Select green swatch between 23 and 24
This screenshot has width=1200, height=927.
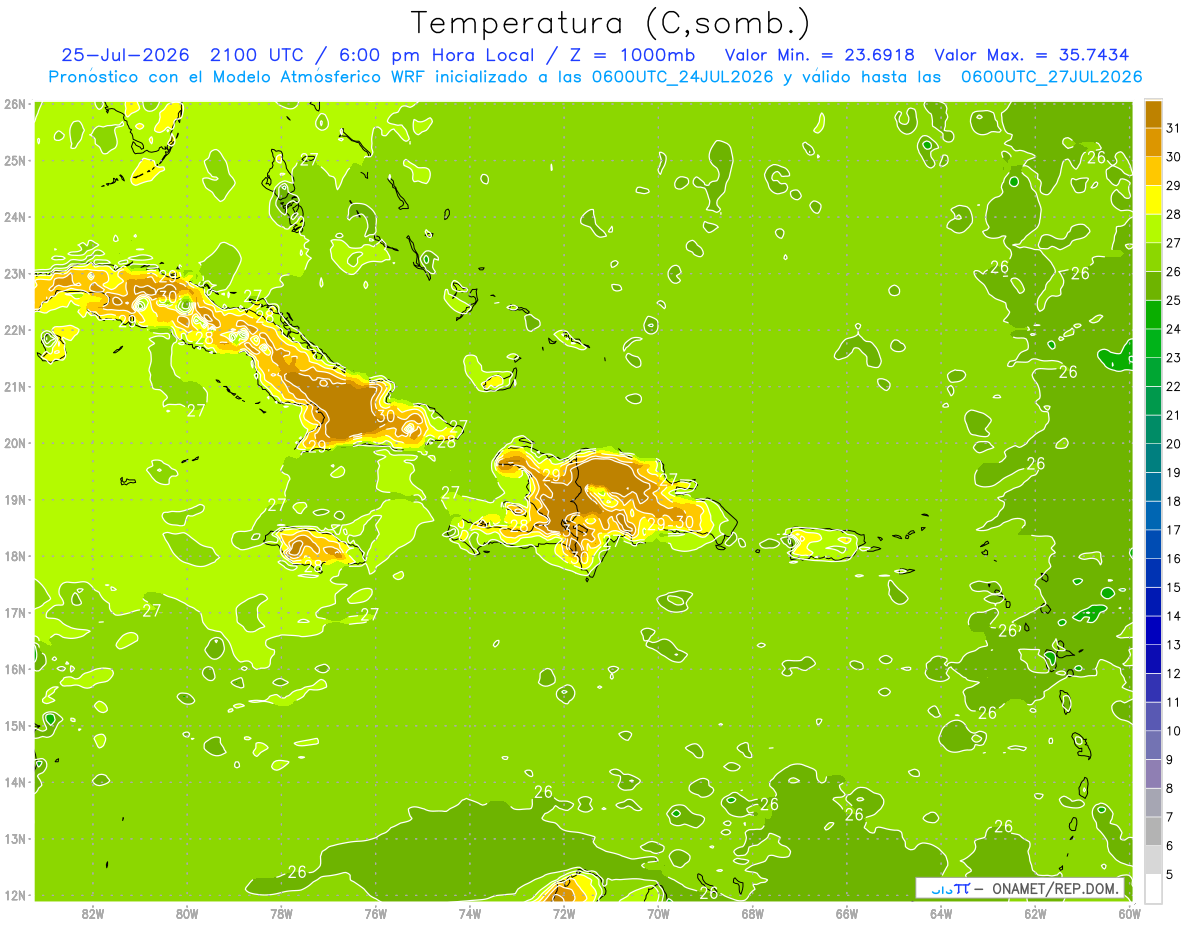click(1153, 343)
